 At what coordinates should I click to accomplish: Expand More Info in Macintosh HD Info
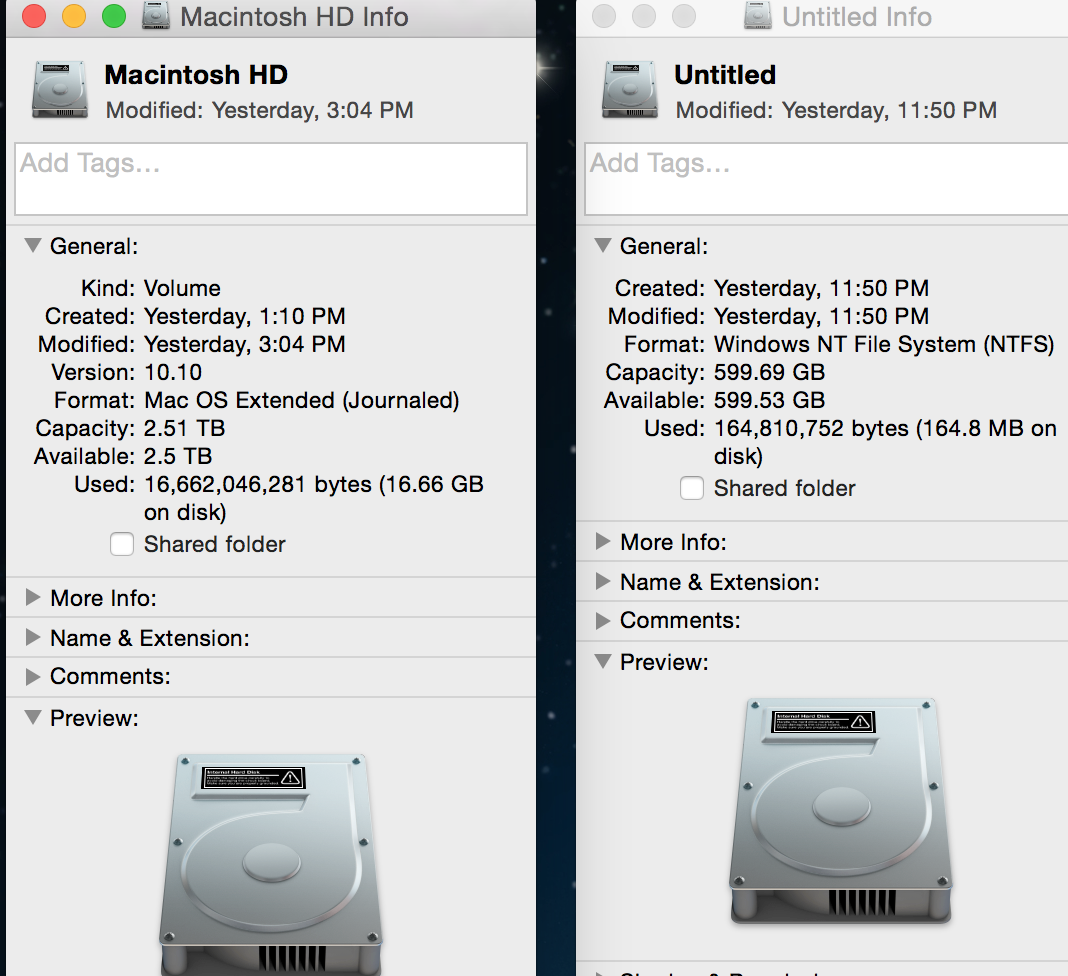[x=33, y=597]
